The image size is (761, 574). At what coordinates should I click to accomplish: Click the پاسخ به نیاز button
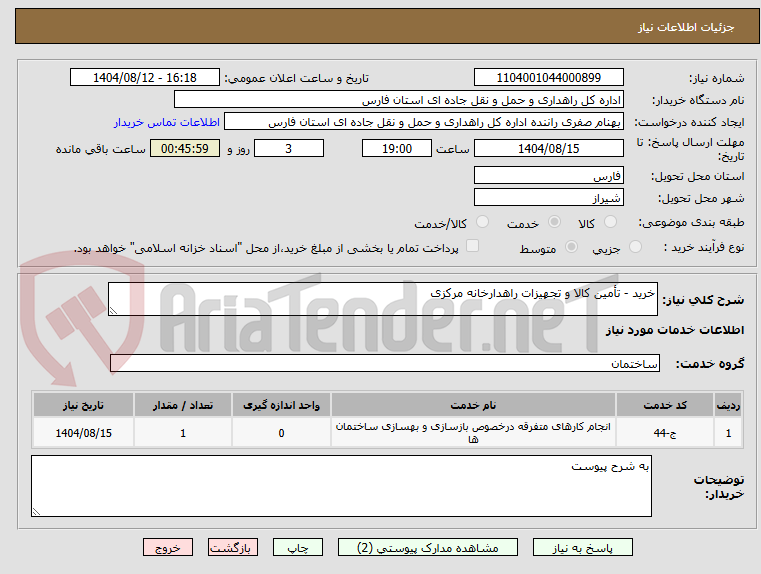coord(582,547)
